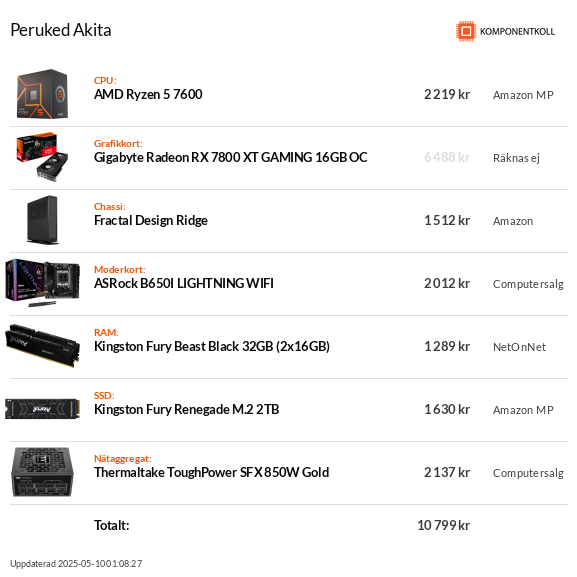
Task: Select the Kingston Fury Beast RAM image
Action: click(42, 346)
